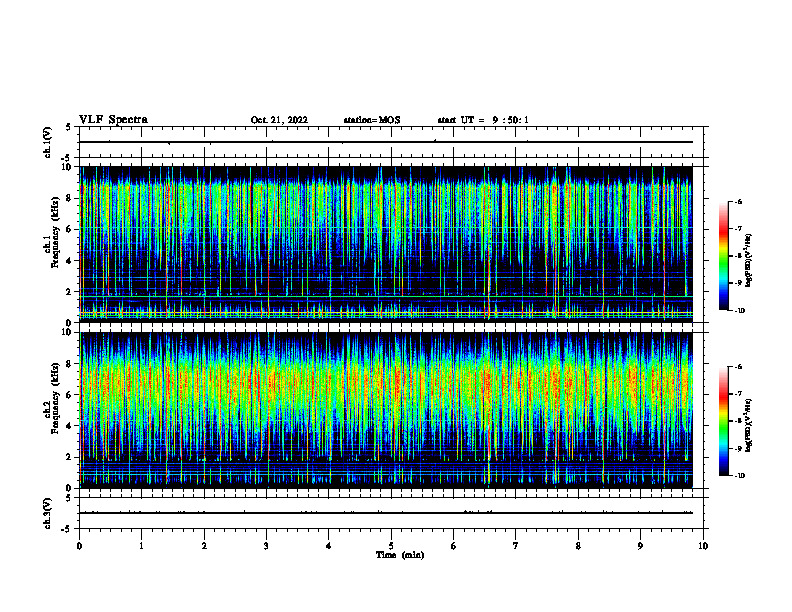
Task: Click the "-6" tick on ch.1 colorbar
Action: coord(738,202)
